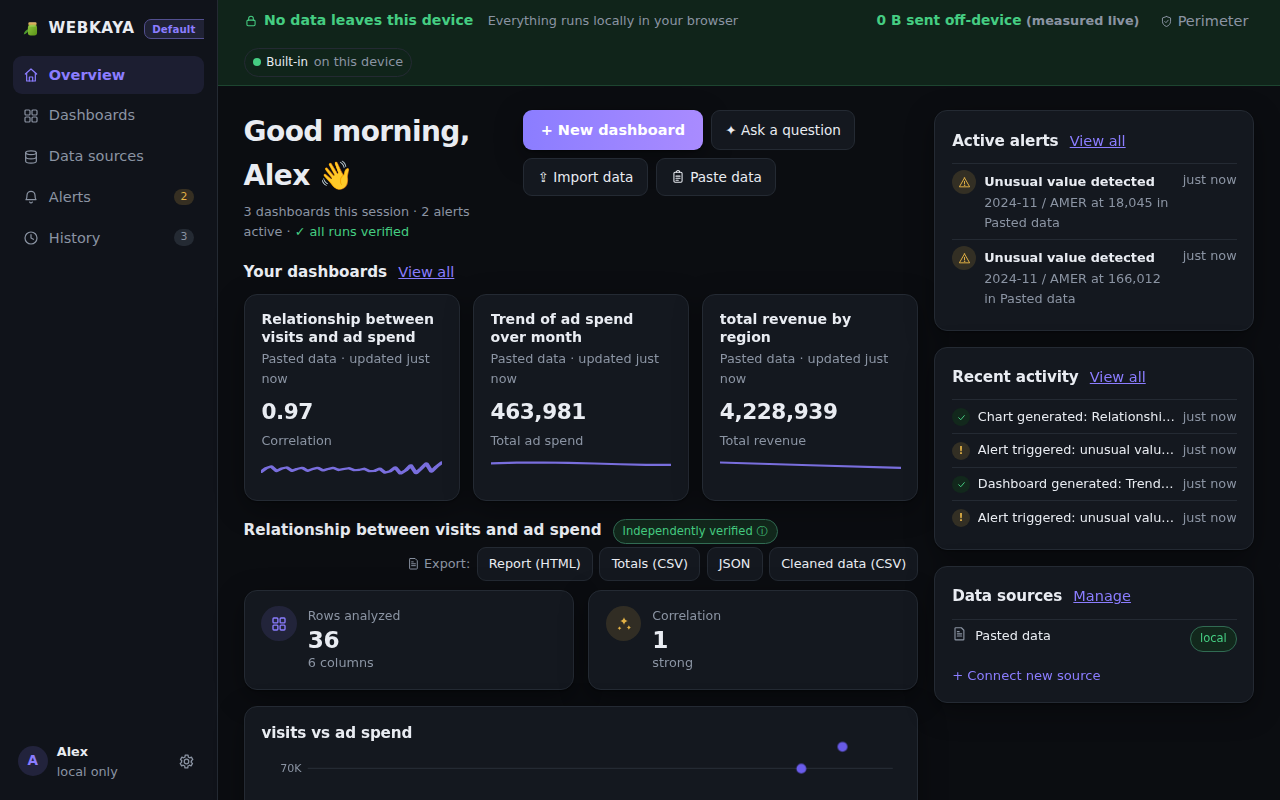
Task: Click check icon beside Dashboard generated
Action: (961, 484)
